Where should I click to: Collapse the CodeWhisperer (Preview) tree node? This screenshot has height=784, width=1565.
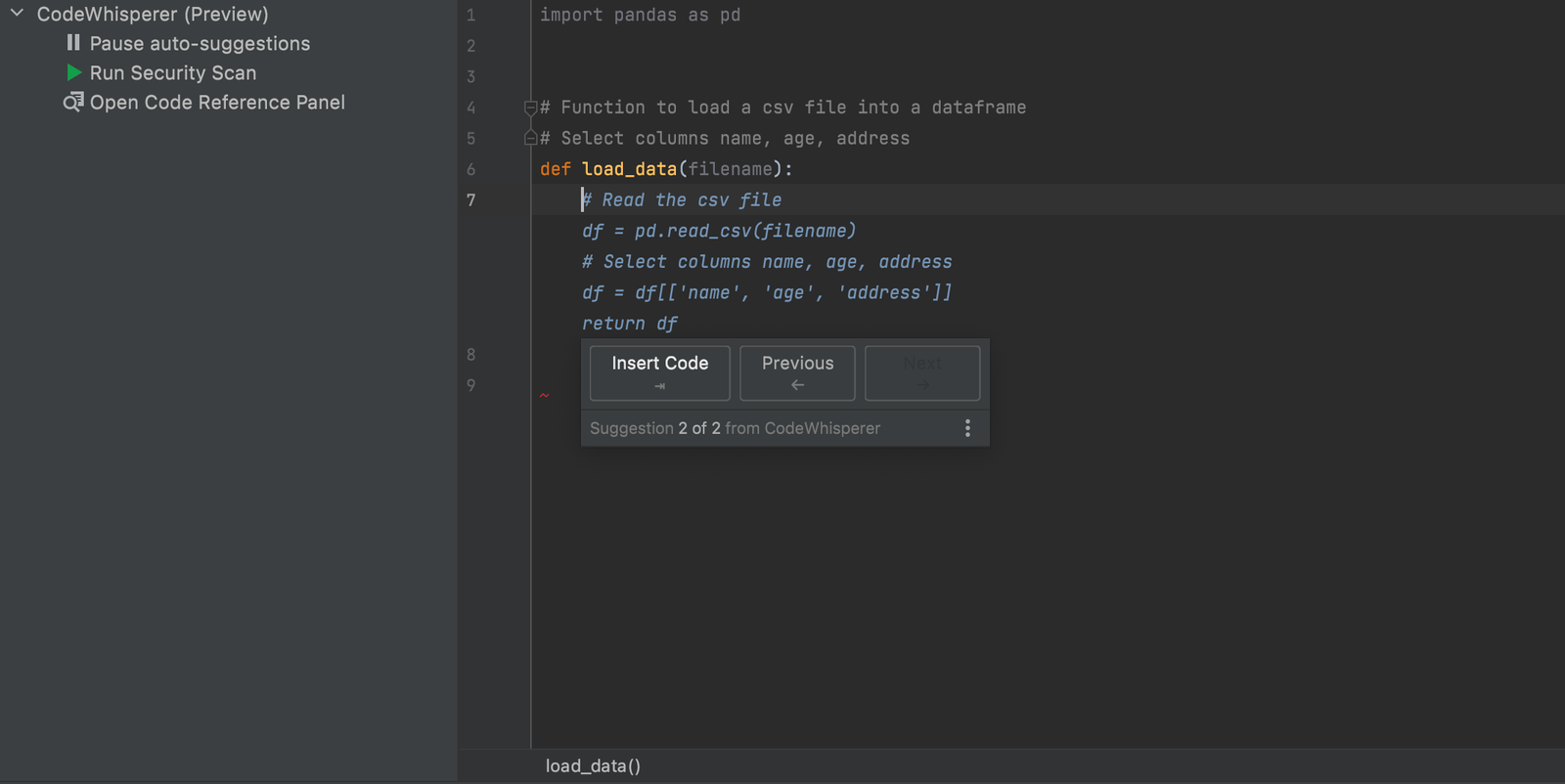17,14
